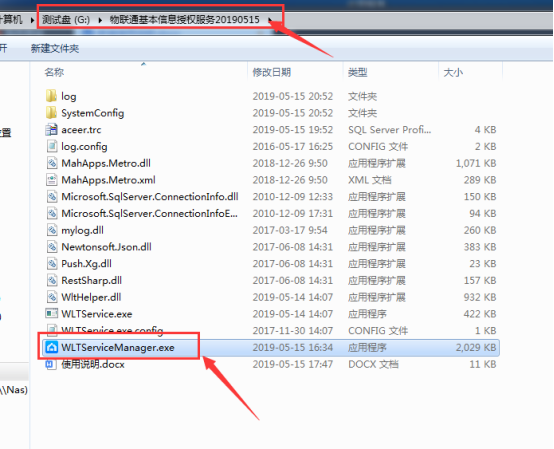Screen dimensions: 554x449
Task: Sort files by 大小 column header
Action: coord(453,72)
